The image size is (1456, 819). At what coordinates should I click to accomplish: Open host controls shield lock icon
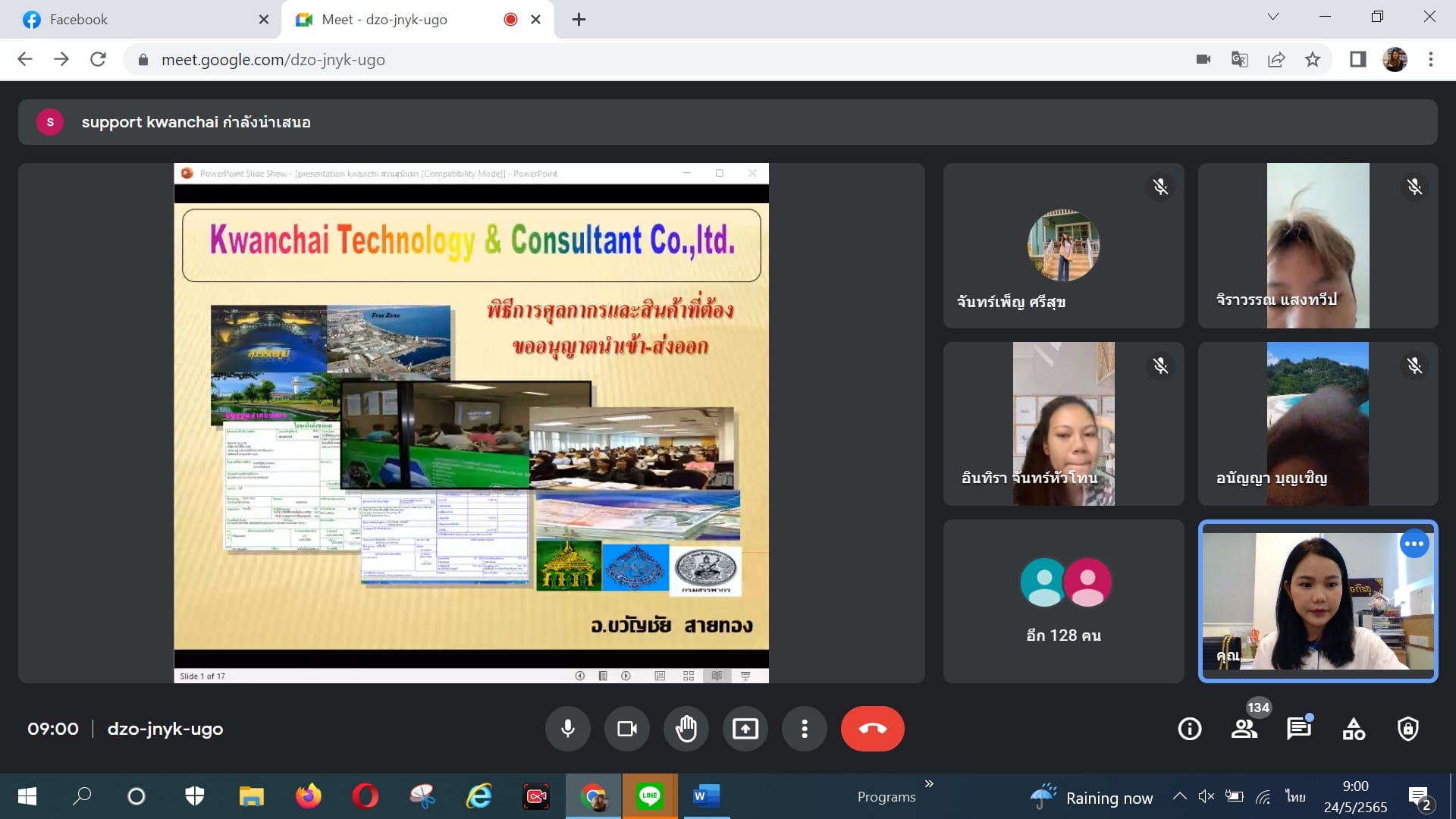tap(1407, 729)
